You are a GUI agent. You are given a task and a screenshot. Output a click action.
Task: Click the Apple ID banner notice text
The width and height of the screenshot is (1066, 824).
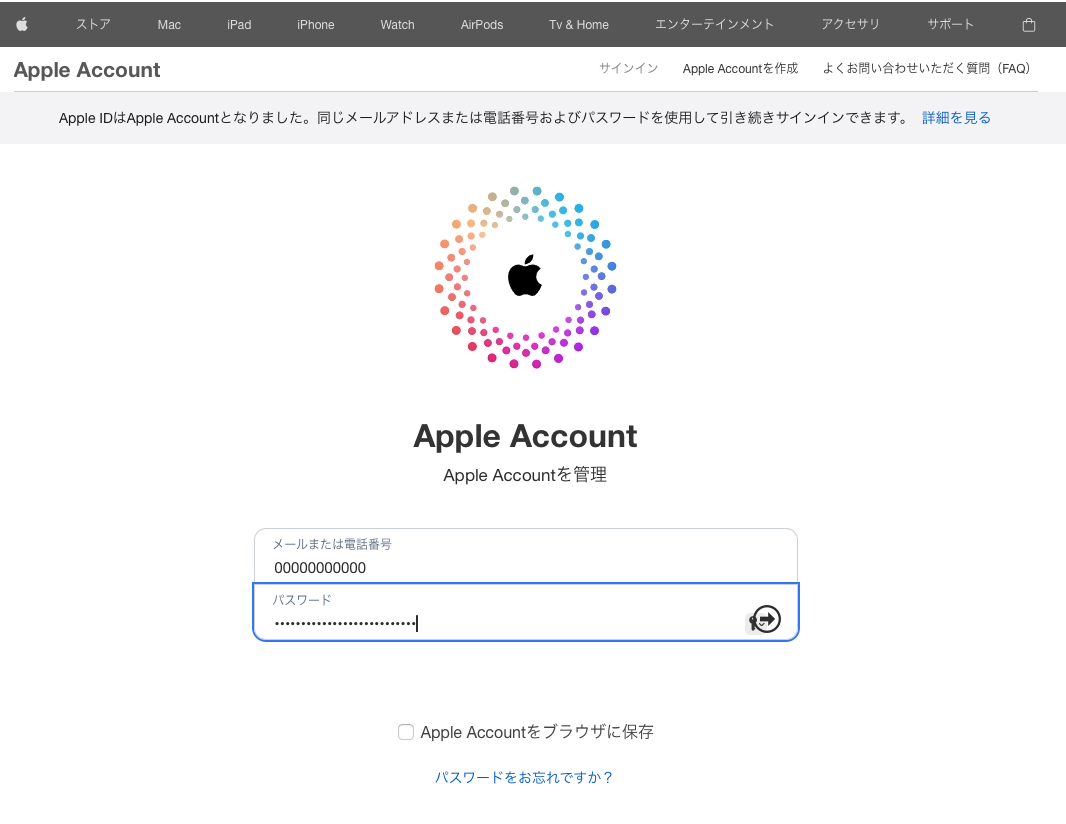click(483, 118)
